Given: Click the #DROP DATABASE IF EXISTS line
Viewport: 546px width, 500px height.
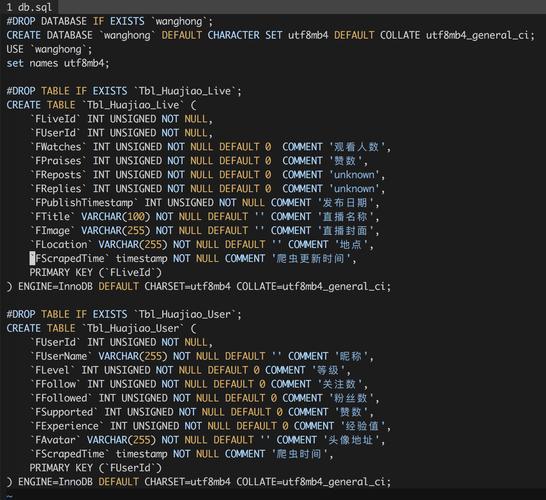Looking at the screenshot, I should pos(110,21).
